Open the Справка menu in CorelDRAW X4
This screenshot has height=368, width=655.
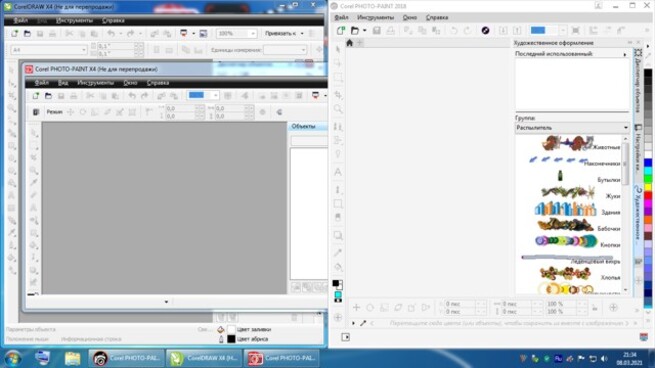(x=113, y=20)
